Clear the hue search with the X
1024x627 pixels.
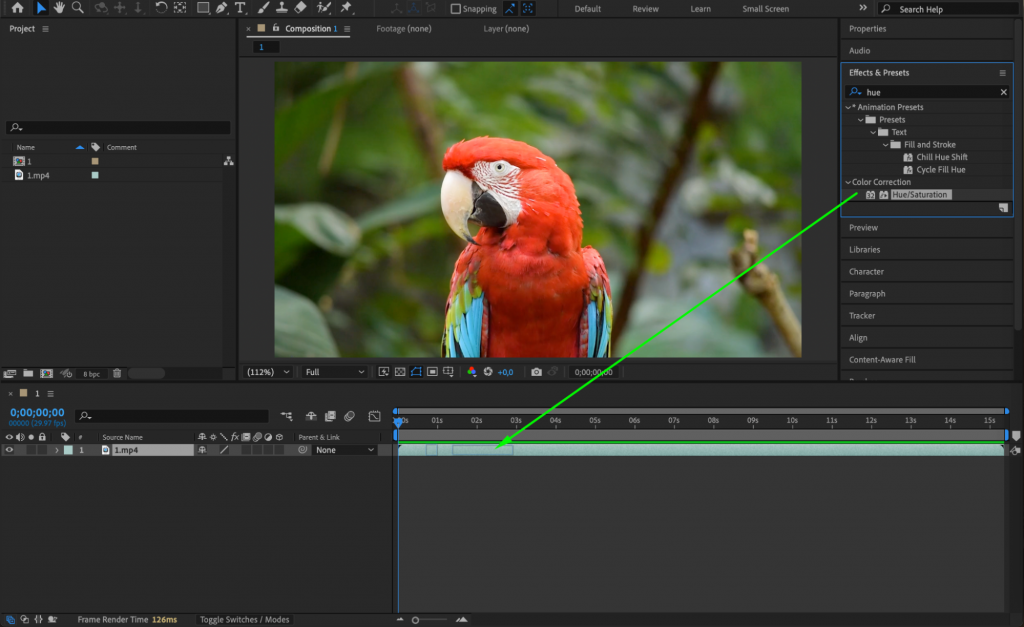pyautogui.click(x=1003, y=91)
